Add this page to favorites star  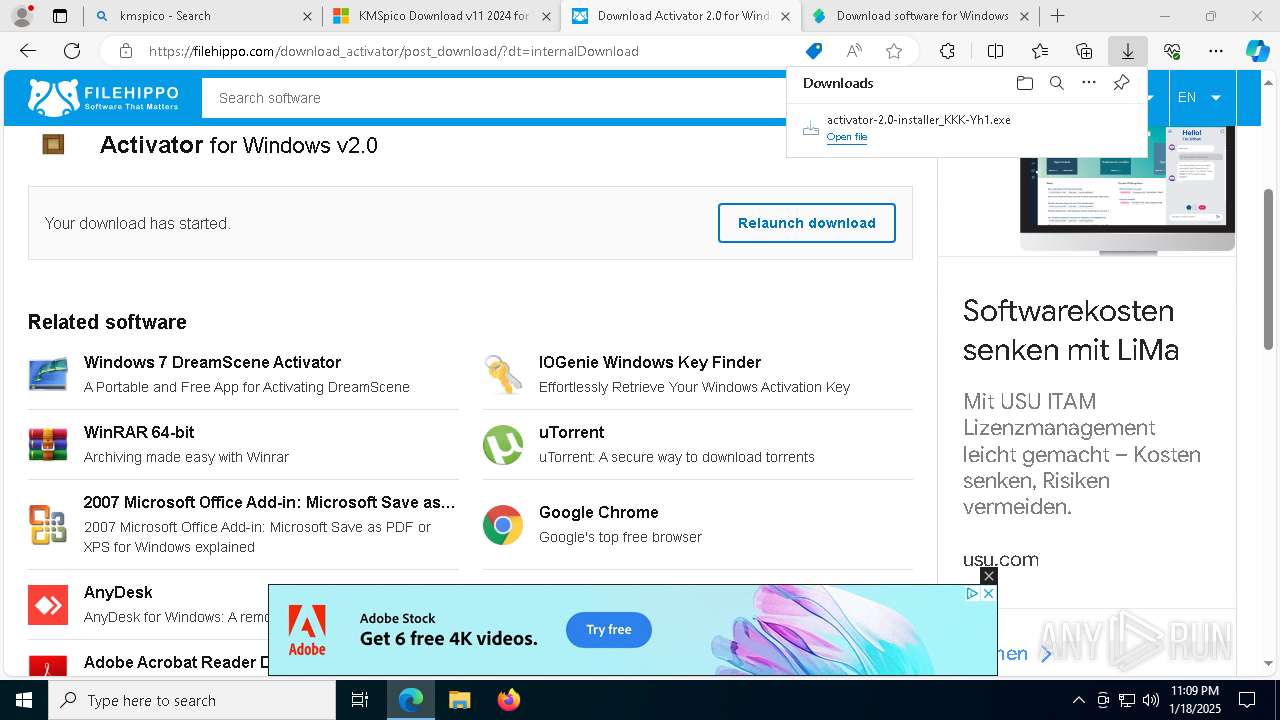(894, 51)
